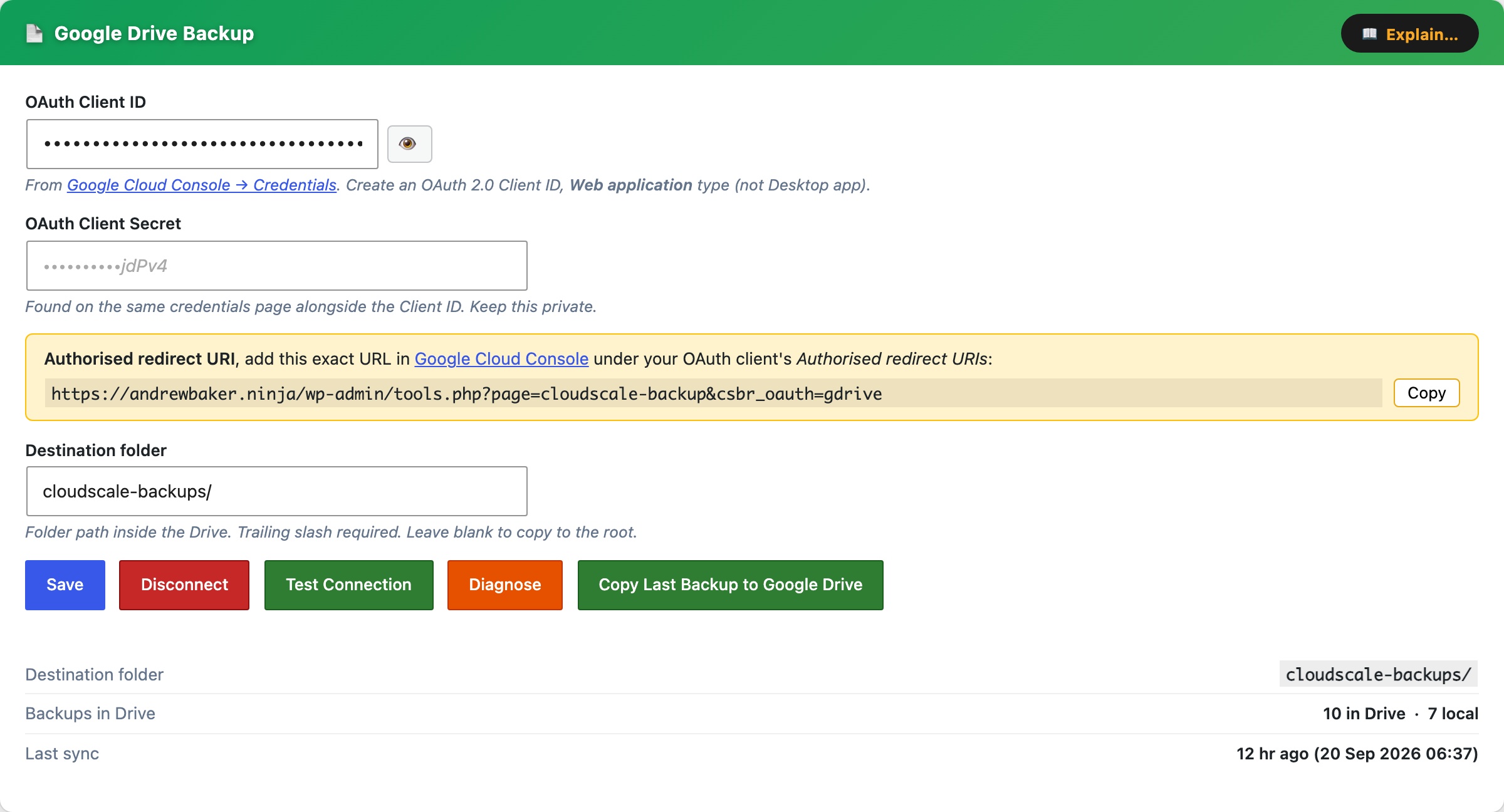
Task: Edit the Destination folder input
Action: pyautogui.click(x=277, y=491)
